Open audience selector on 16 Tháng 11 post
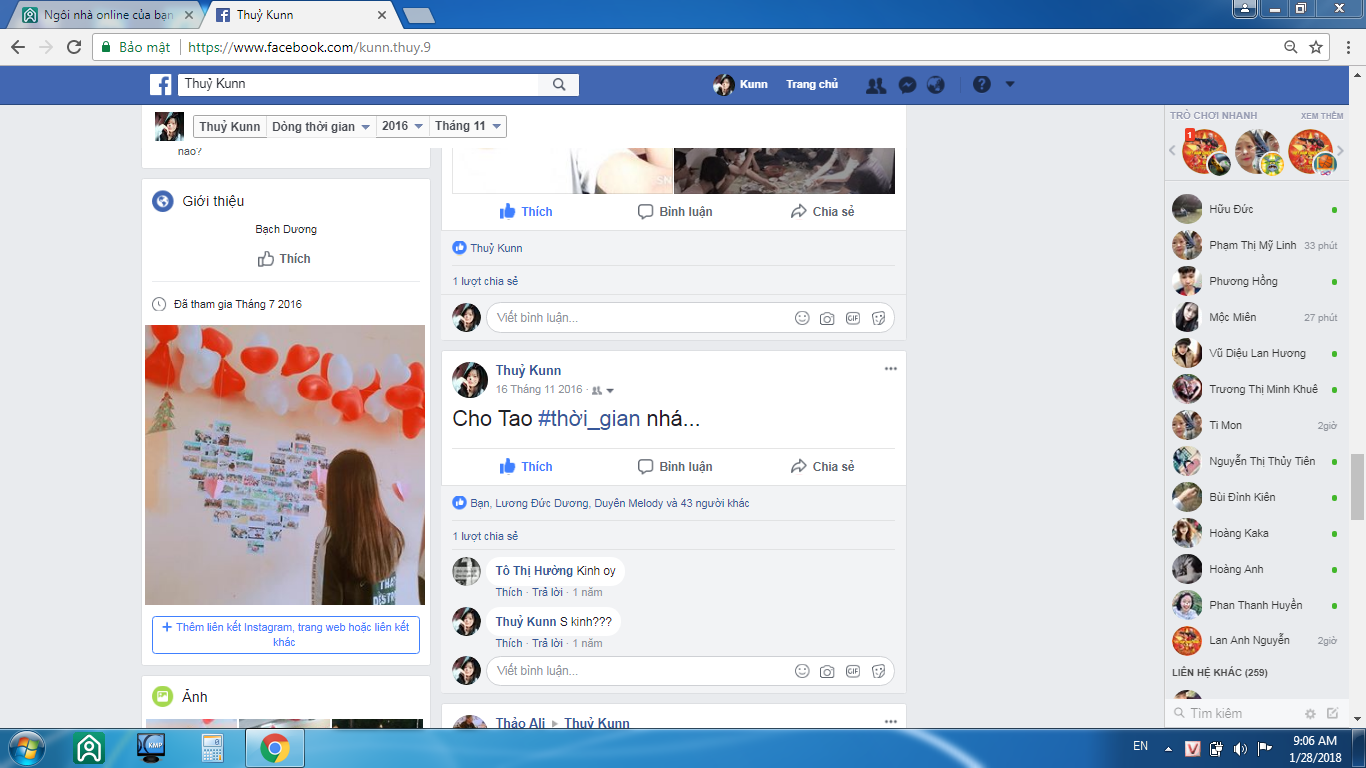This screenshot has width=1366, height=768. 603,390
